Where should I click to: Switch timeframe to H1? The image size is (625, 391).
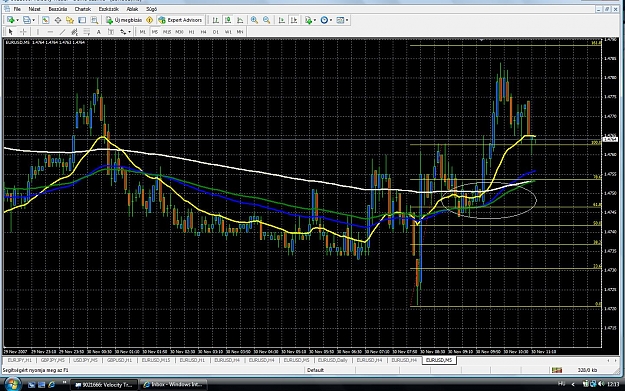[192, 31]
